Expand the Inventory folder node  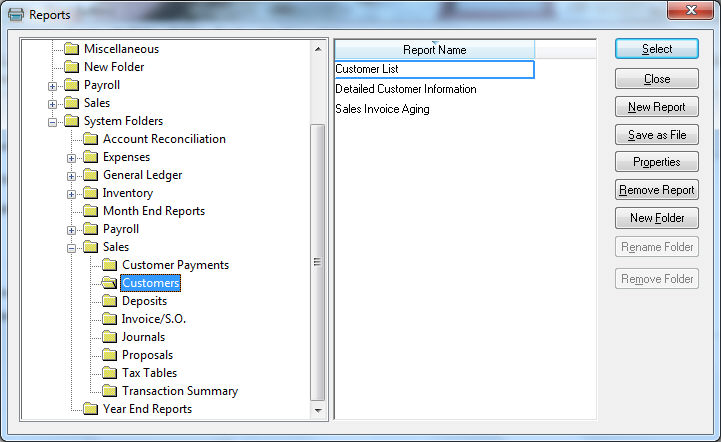tap(71, 193)
